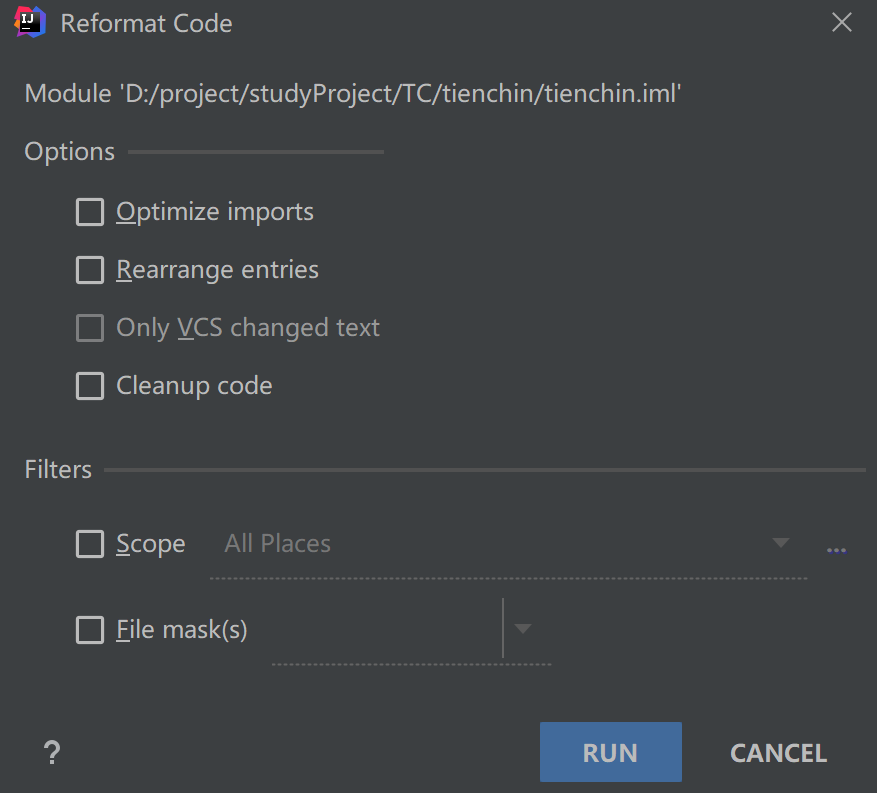The image size is (877, 793).
Task: Click the Options section header
Action: point(70,152)
